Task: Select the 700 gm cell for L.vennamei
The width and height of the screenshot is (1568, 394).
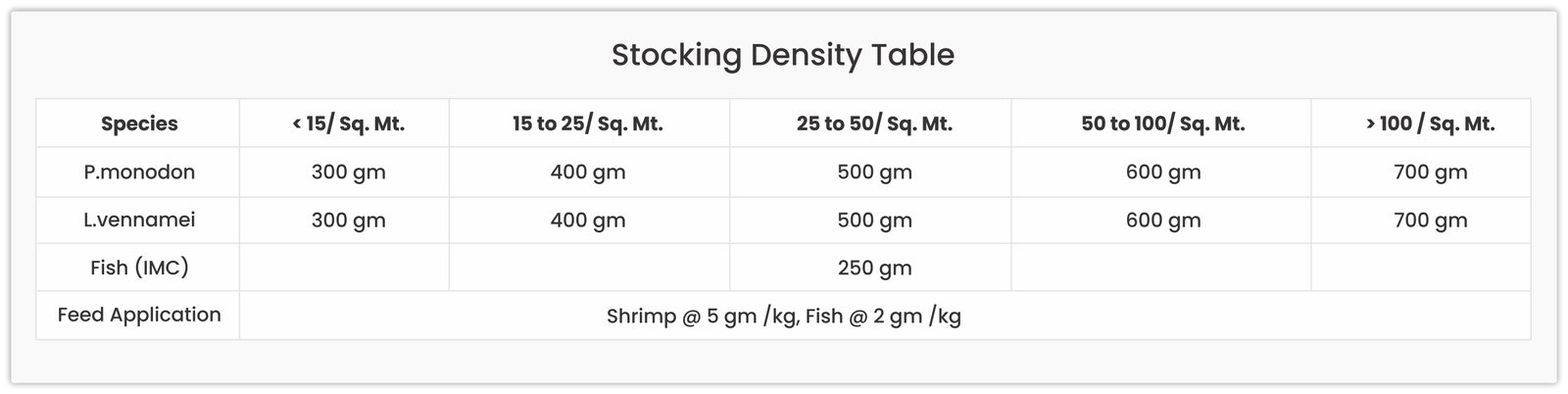Action: pos(1430,221)
